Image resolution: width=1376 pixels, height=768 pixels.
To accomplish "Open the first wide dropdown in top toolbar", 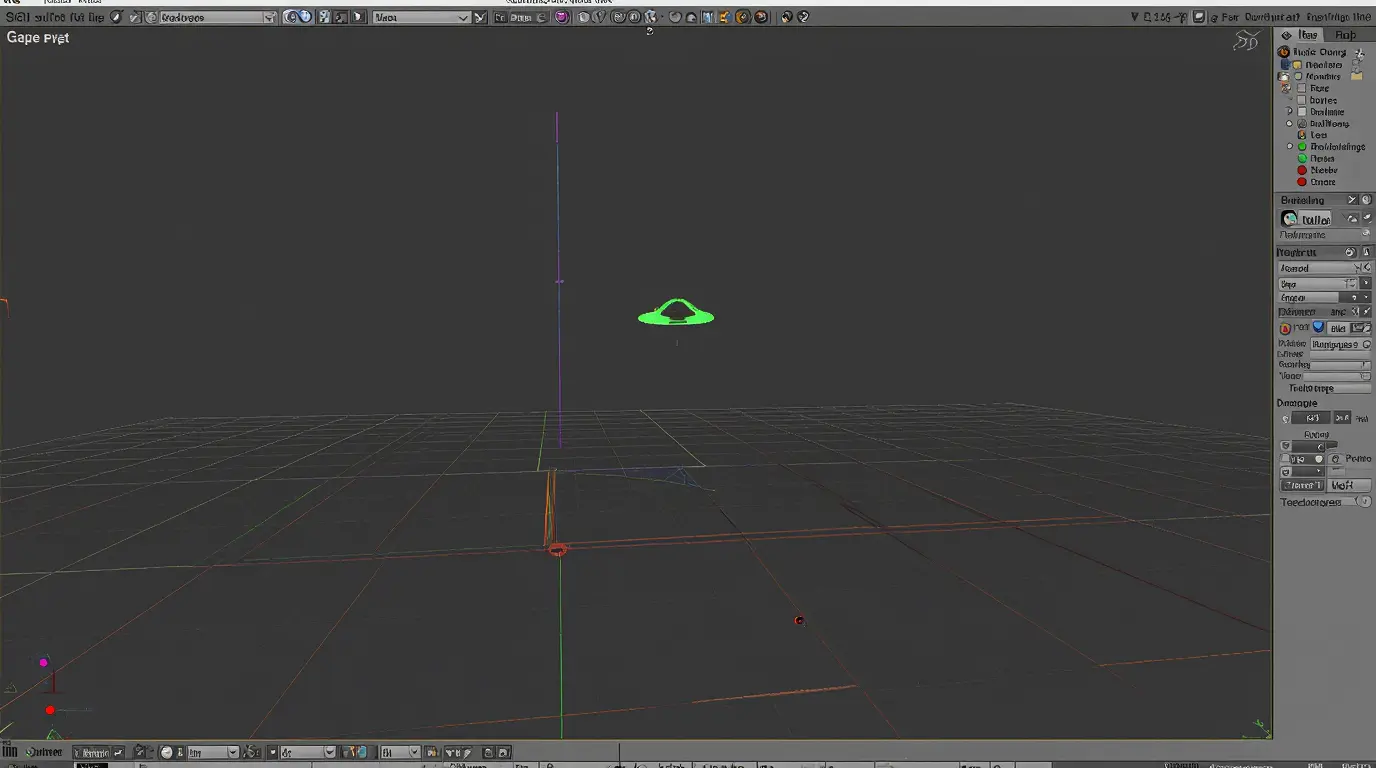I will (x=218, y=17).
